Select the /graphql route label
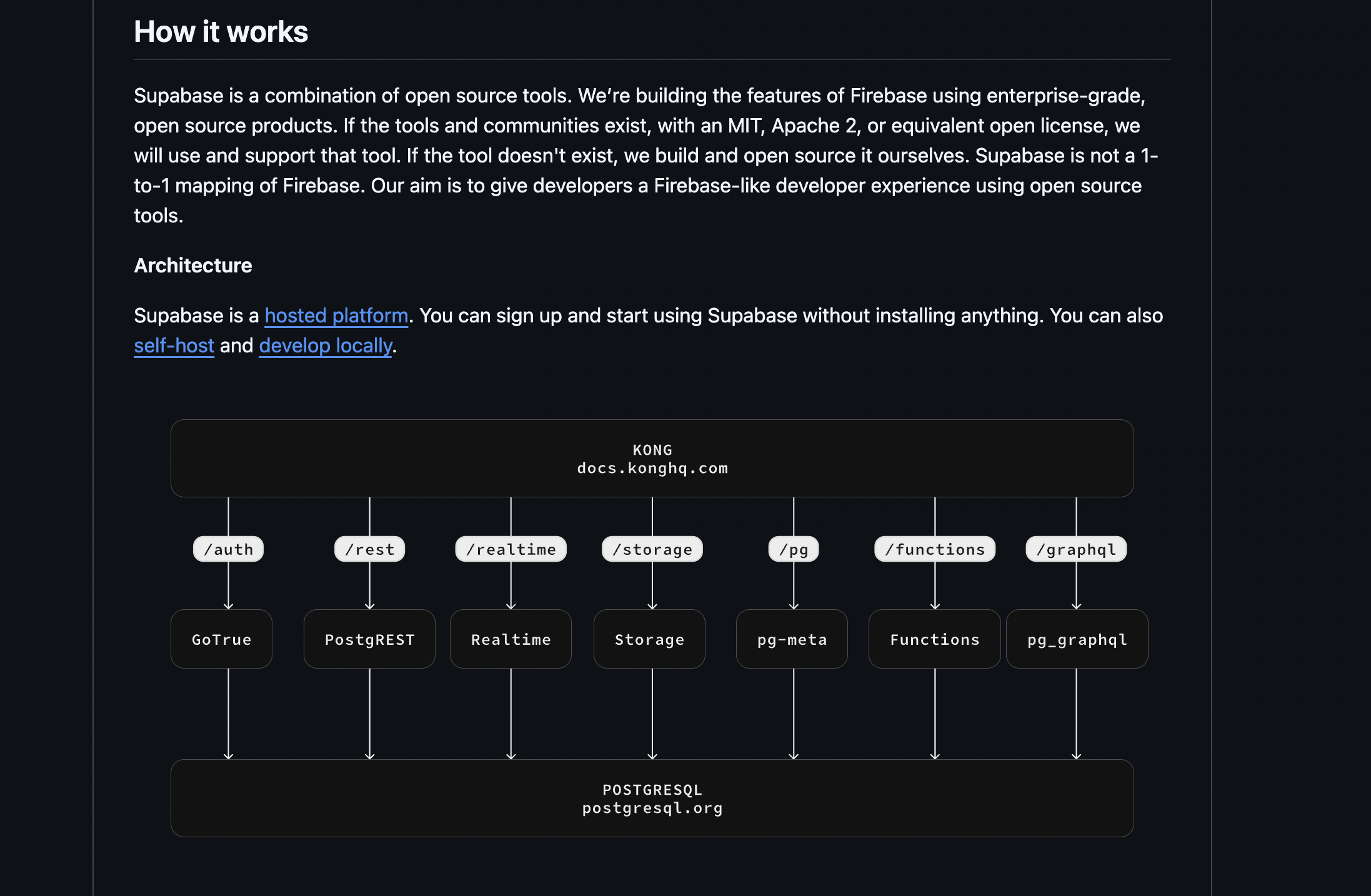 (x=1075, y=549)
